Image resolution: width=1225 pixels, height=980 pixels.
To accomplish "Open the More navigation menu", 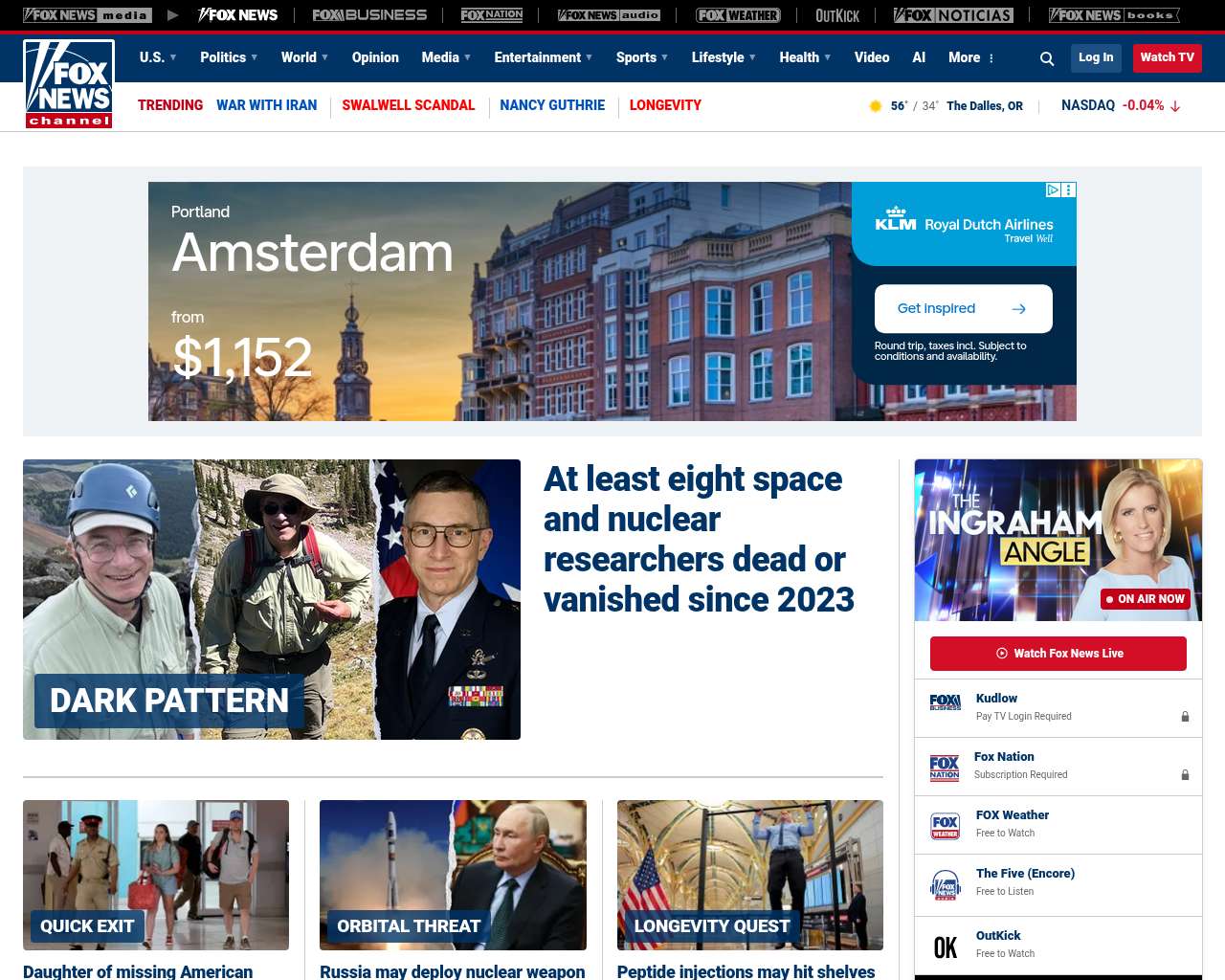I will coord(971,57).
